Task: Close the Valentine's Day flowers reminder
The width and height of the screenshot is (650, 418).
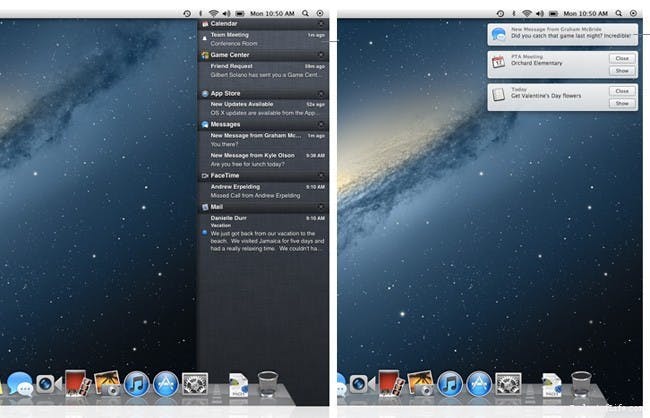Action: click(x=622, y=91)
